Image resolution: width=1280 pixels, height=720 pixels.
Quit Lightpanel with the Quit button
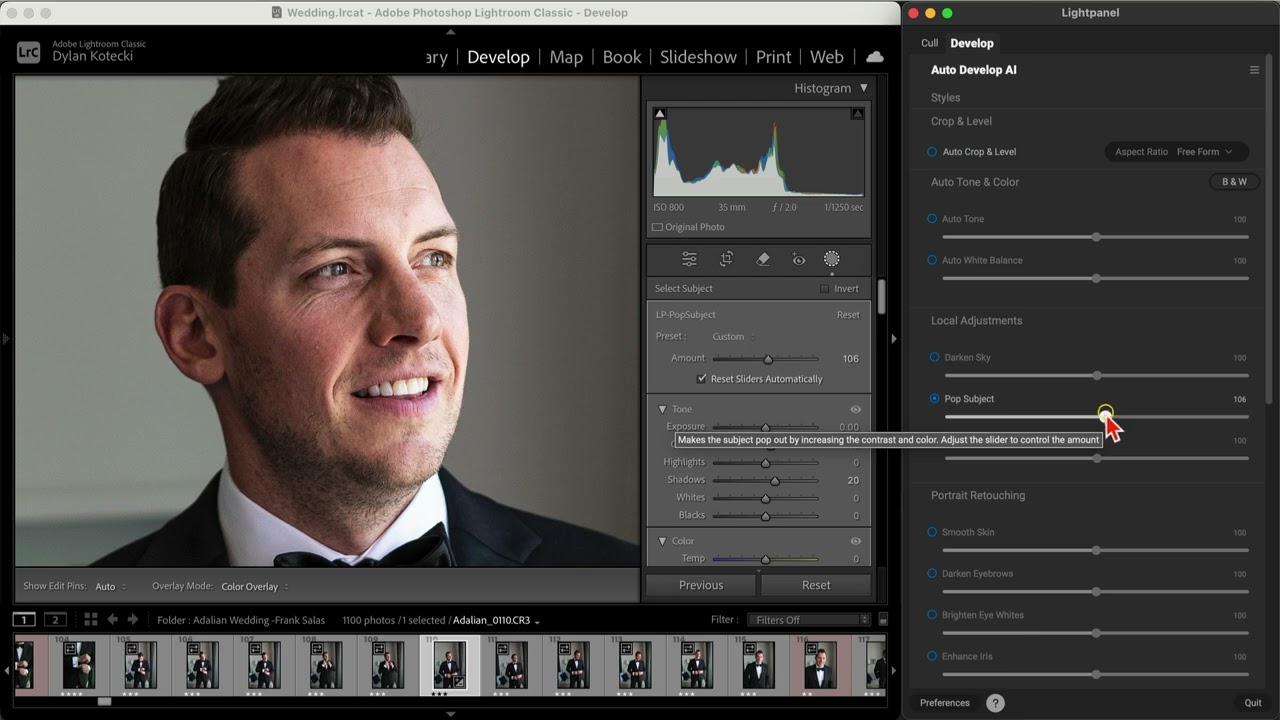tap(1253, 703)
